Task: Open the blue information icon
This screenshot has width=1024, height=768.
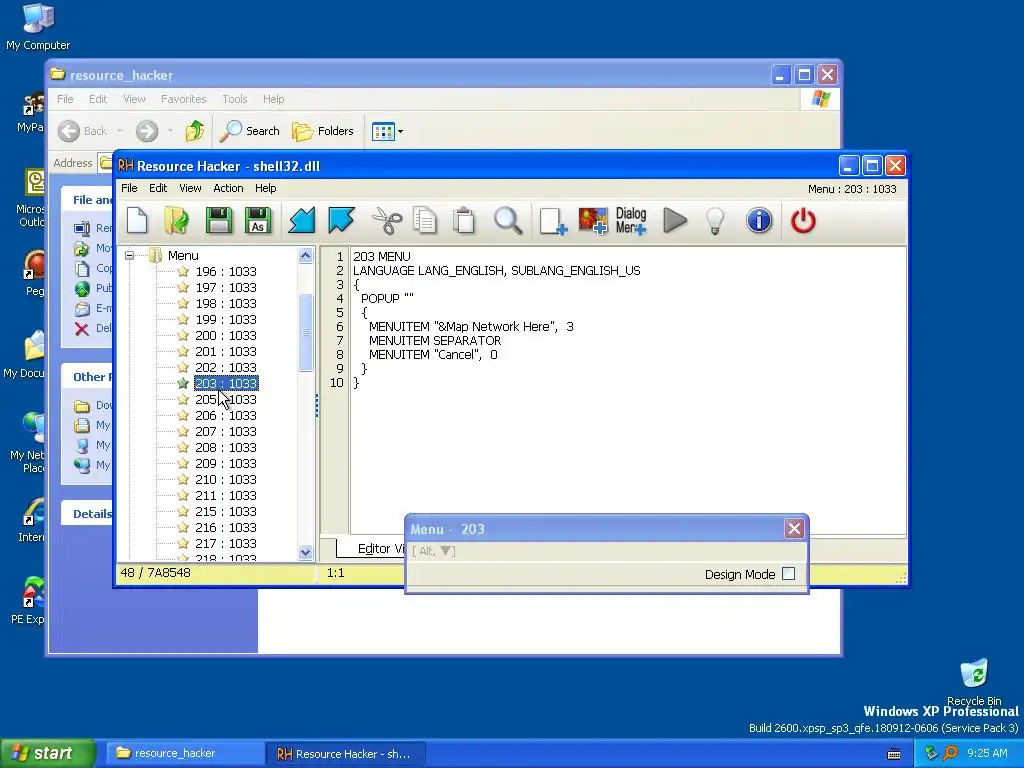Action: pos(759,221)
